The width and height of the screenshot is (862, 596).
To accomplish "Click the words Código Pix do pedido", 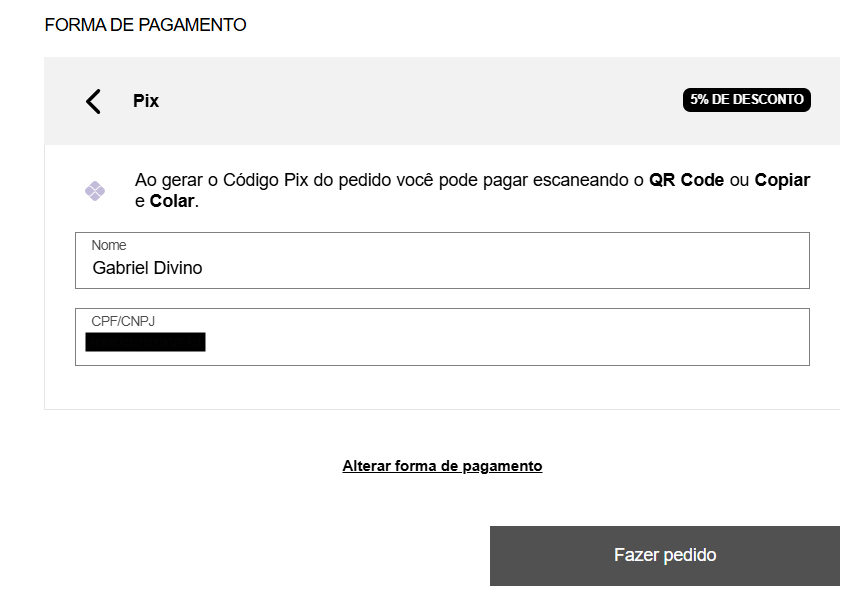I will coord(306,180).
